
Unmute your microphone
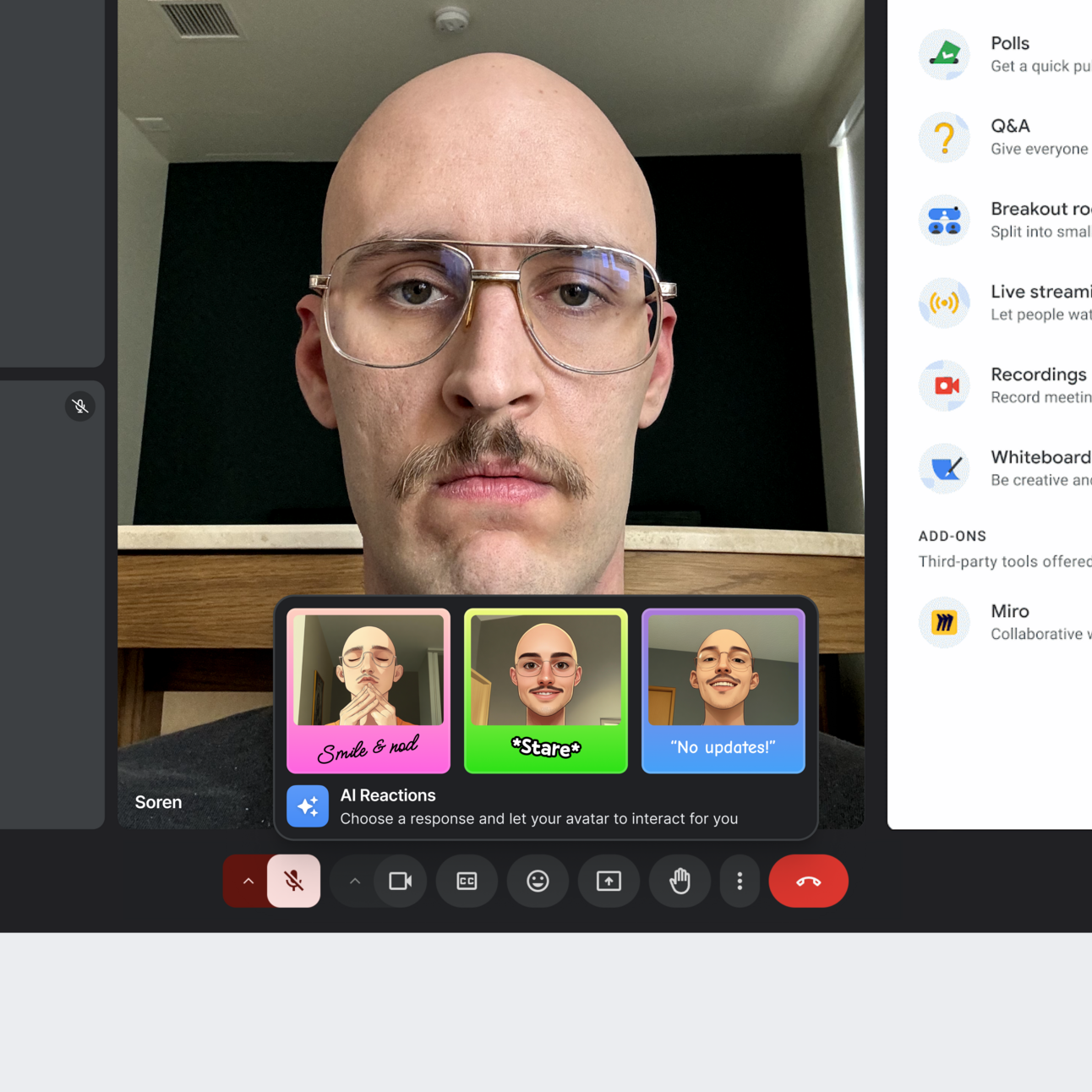(x=293, y=881)
